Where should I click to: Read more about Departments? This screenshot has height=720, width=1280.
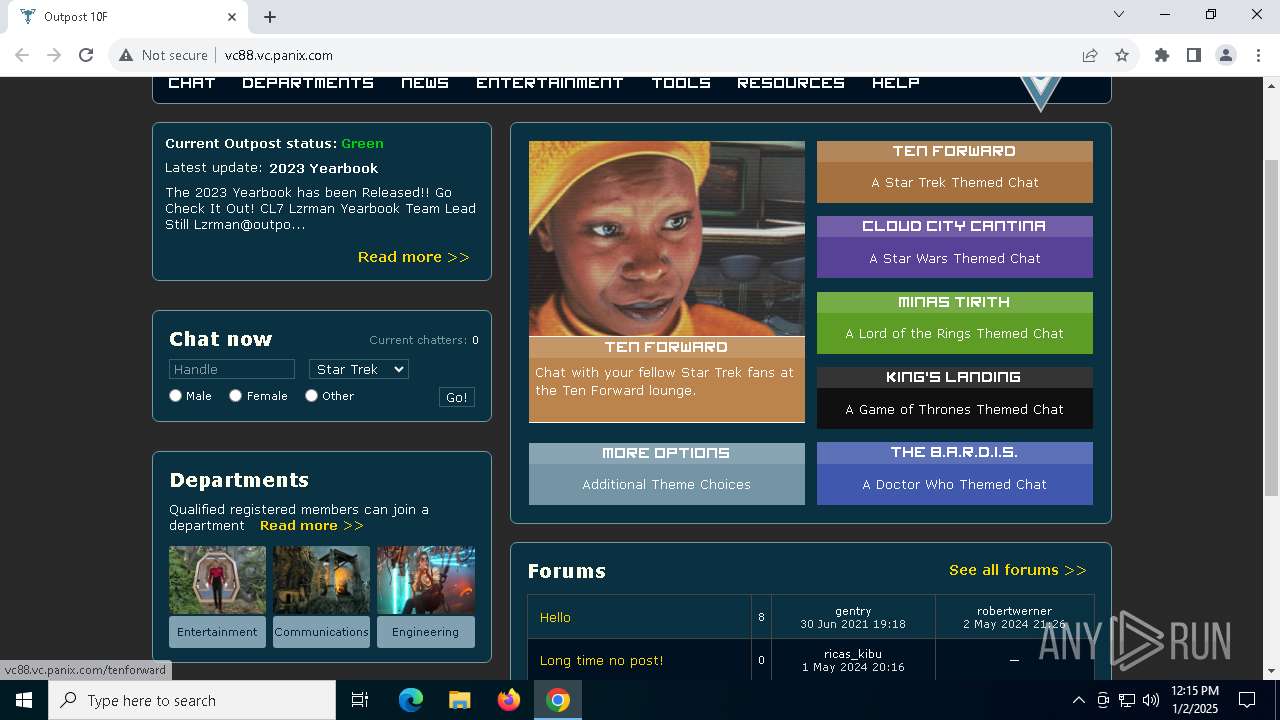tap(312, 525)
